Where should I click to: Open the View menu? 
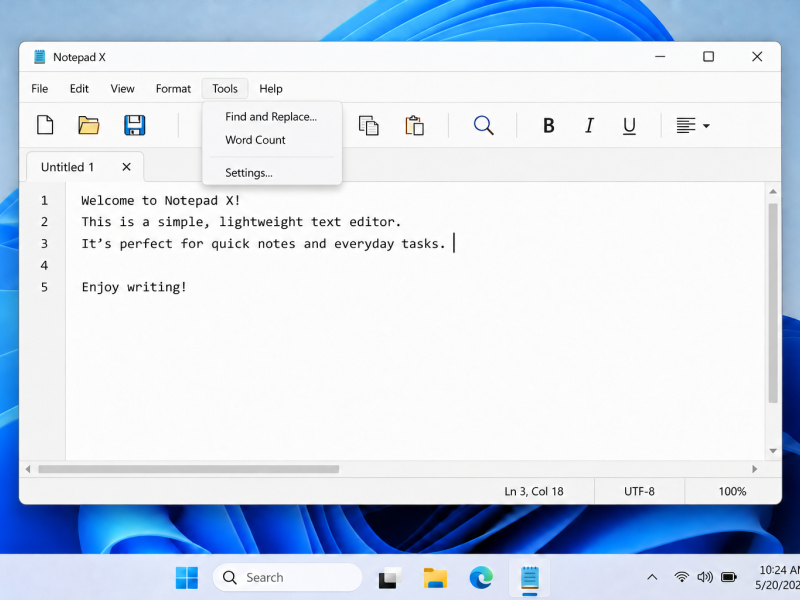(122, 89)
